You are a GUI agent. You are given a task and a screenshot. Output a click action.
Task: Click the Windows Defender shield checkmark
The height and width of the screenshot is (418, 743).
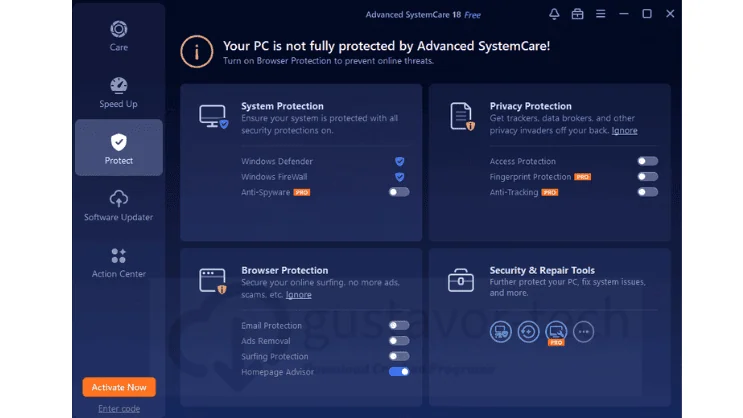point(399,161)
